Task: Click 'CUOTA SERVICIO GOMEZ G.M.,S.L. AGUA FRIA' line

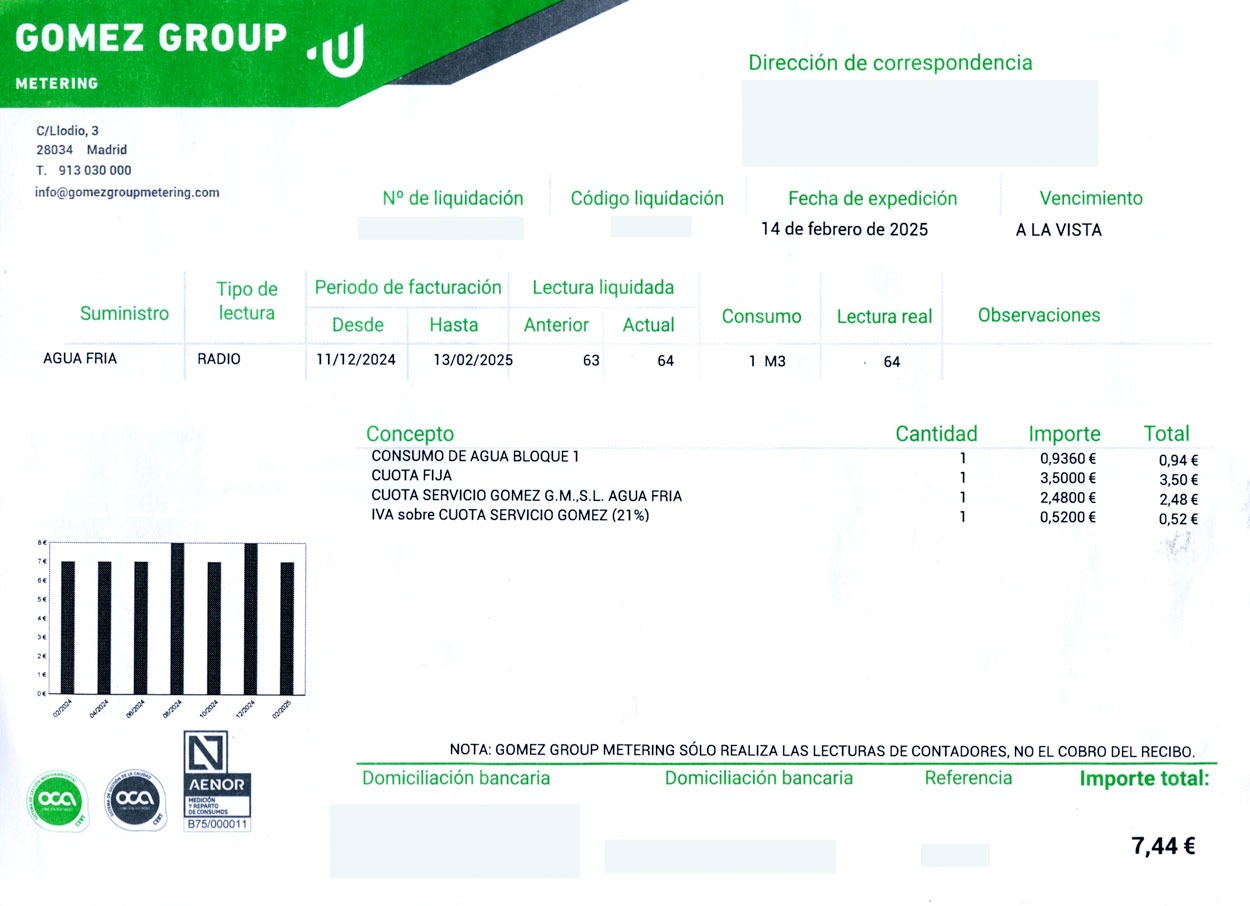Action: coord(526,496)
